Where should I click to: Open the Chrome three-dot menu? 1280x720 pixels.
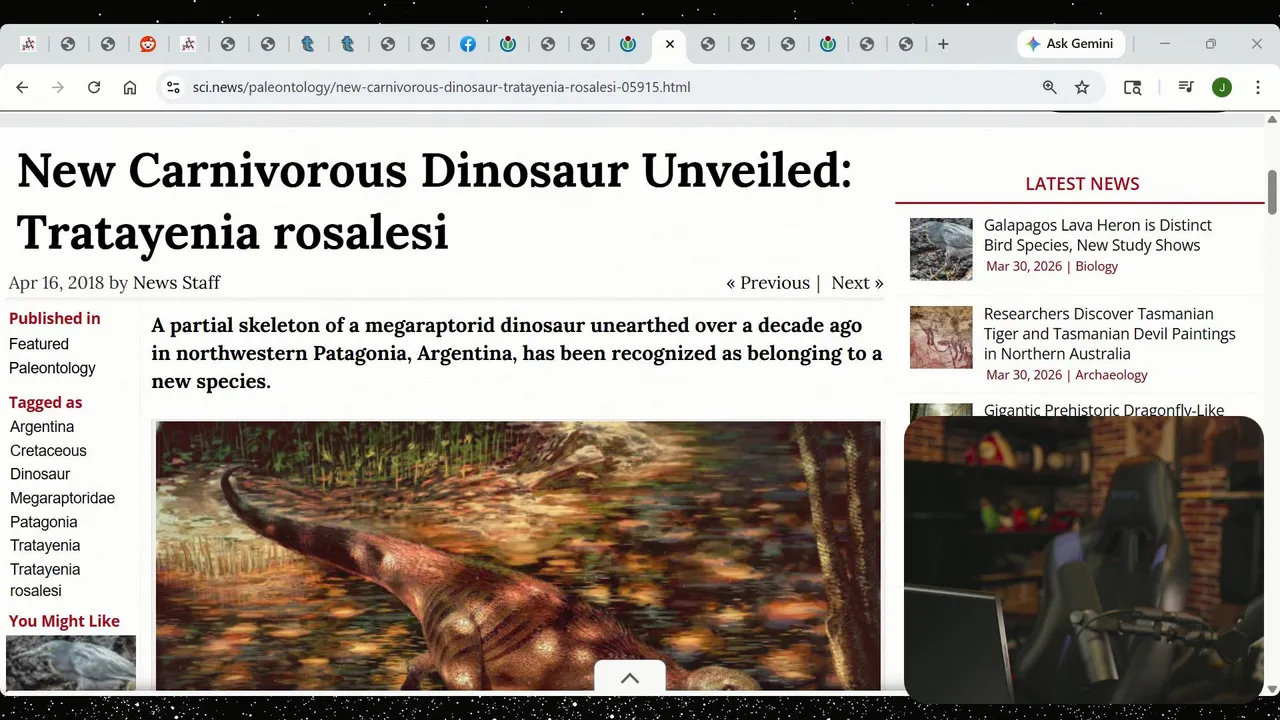point(1258,87)
